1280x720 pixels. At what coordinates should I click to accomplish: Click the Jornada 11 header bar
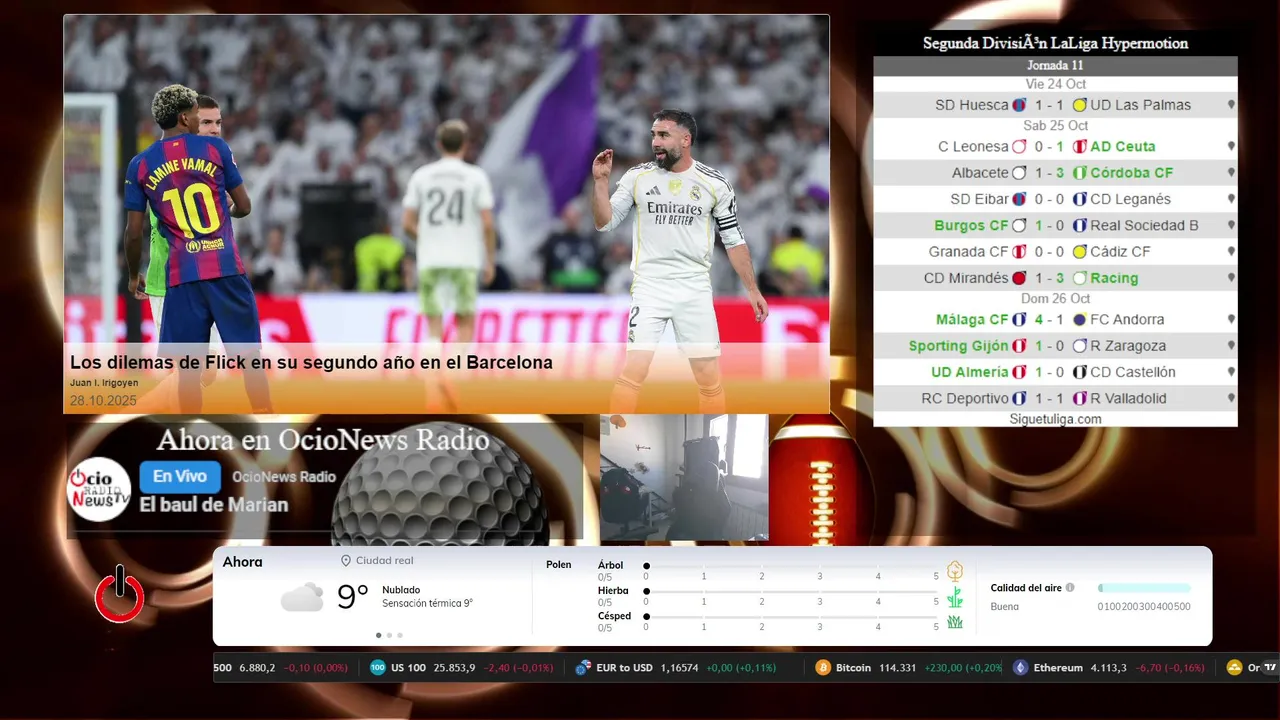coord(1055,65)
